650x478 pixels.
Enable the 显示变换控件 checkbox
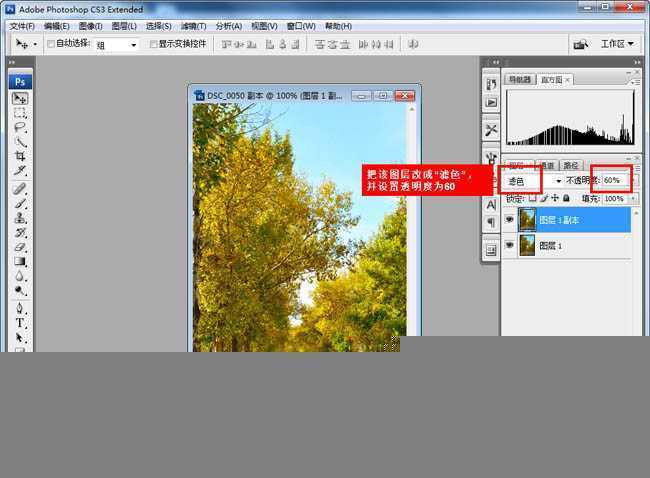point(153,44)
